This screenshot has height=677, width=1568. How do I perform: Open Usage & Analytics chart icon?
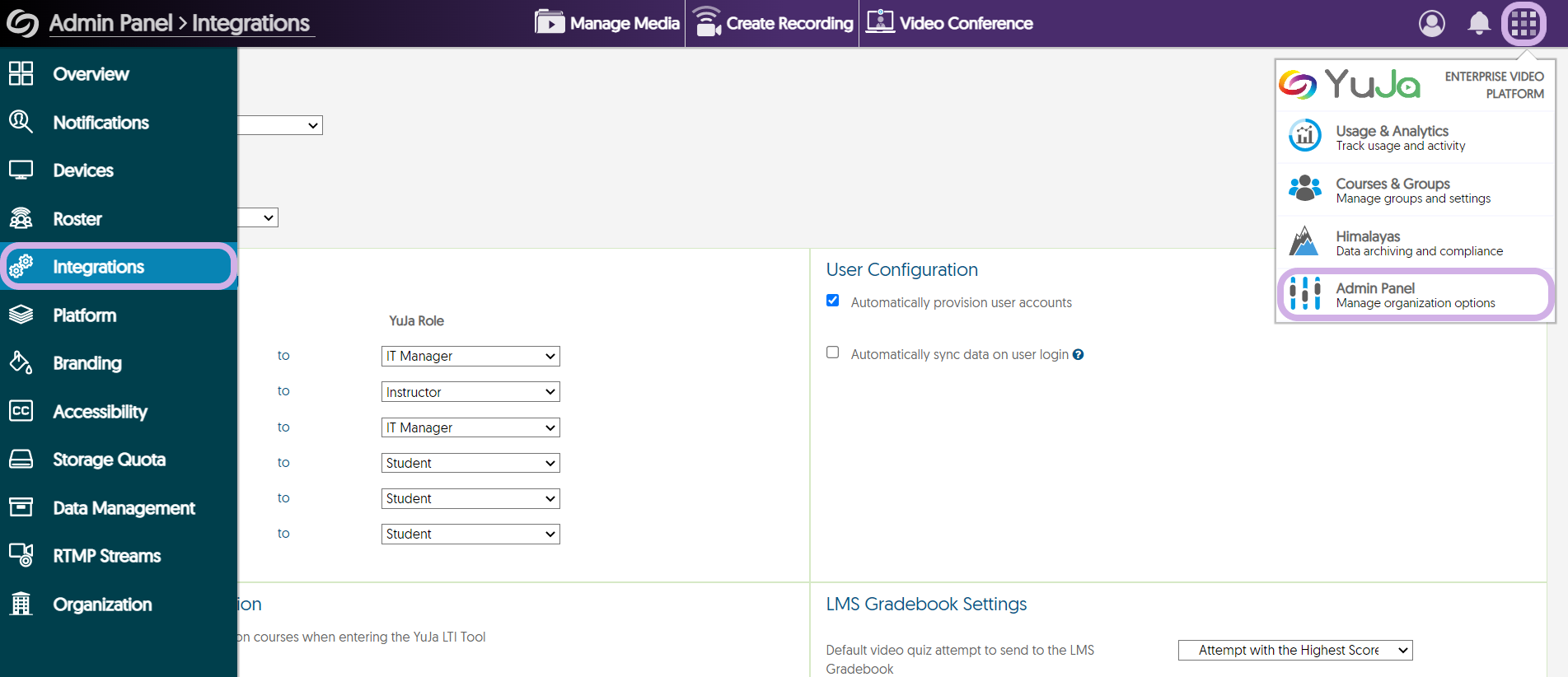coord(1304,136)
